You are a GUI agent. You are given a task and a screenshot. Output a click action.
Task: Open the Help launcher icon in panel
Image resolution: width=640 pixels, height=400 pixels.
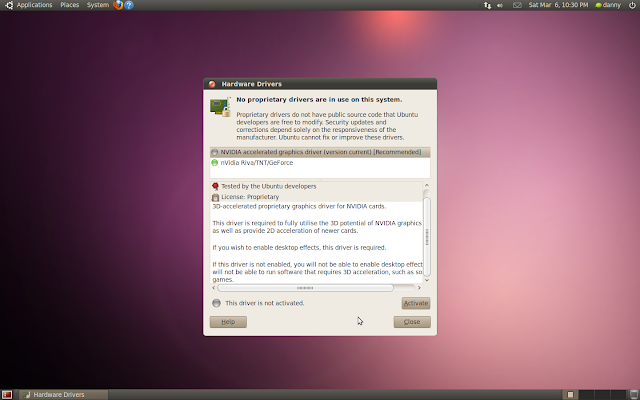pyautogui.click(x=129, y=5)
